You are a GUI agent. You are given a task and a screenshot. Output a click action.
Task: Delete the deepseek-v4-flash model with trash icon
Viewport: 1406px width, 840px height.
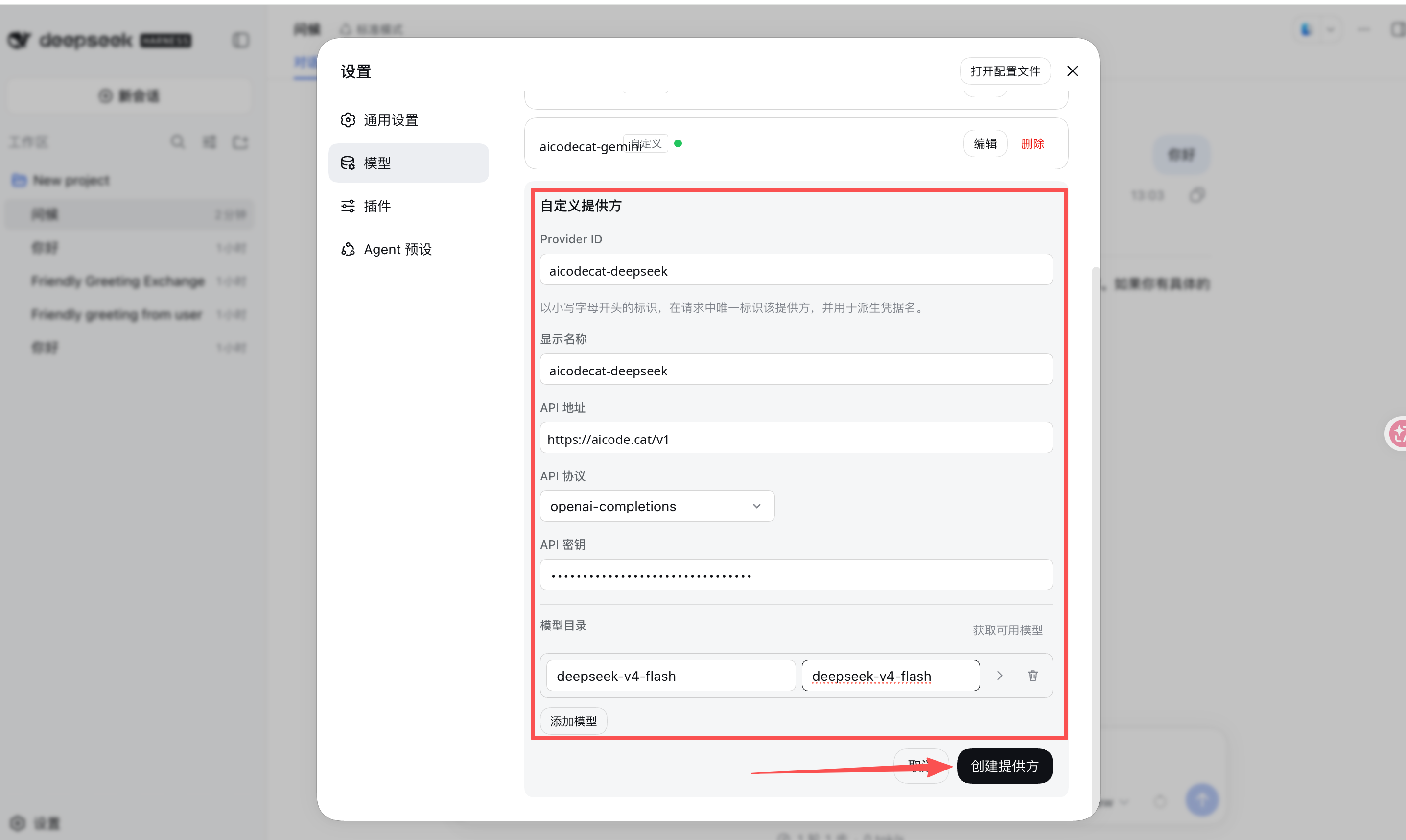click(1032, 676)
